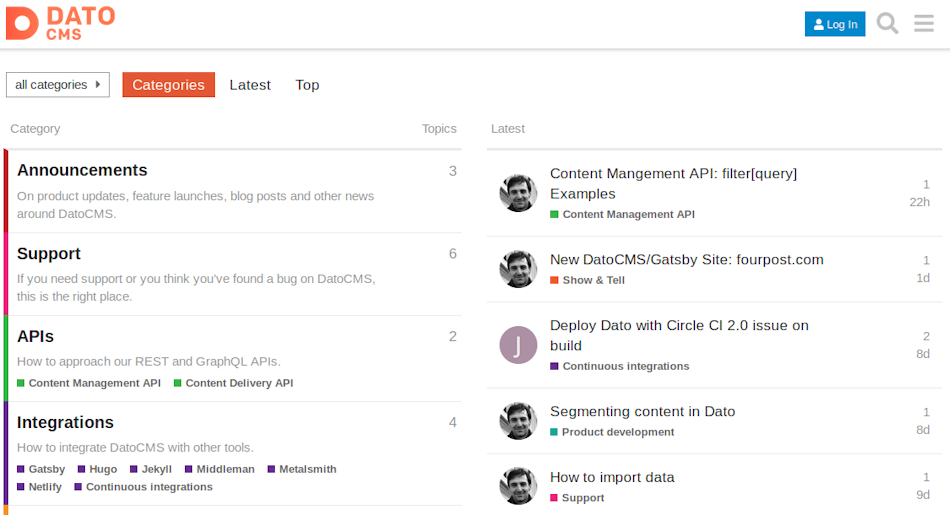This screenshot has height=515, width=950.
Task: Click avatar beside How to import data
Action: [518, 486]
